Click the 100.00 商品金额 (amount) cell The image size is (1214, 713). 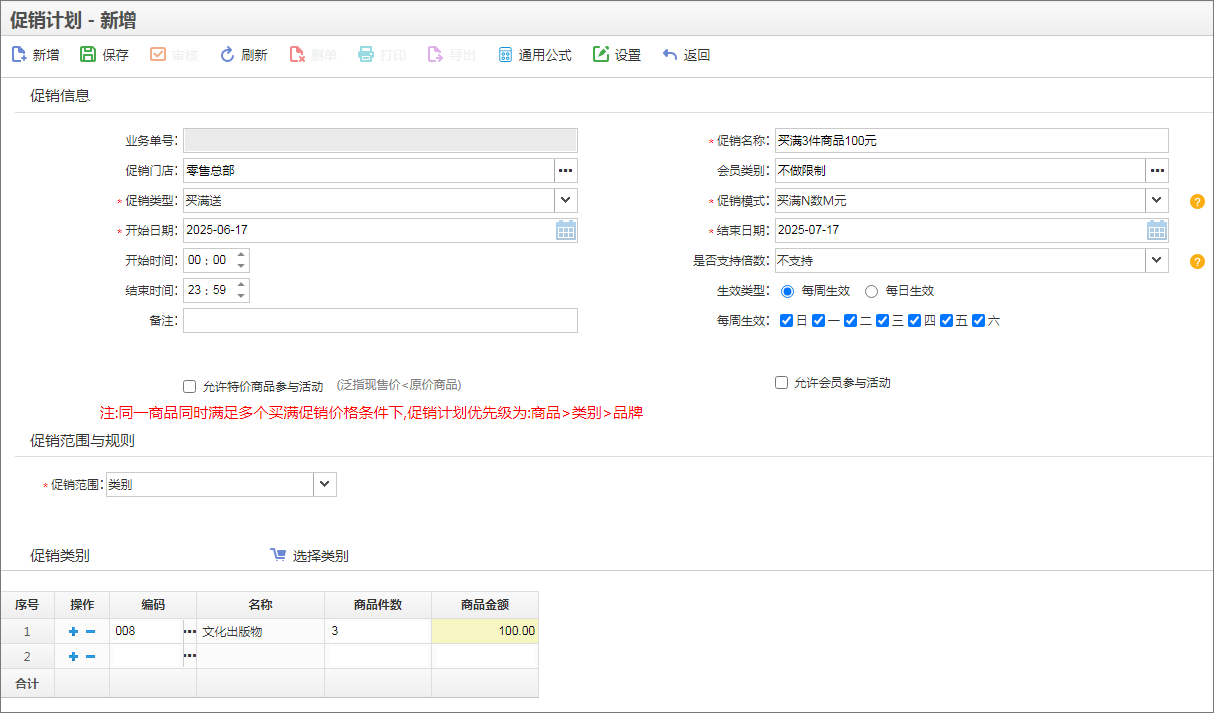tap(485, 631)
